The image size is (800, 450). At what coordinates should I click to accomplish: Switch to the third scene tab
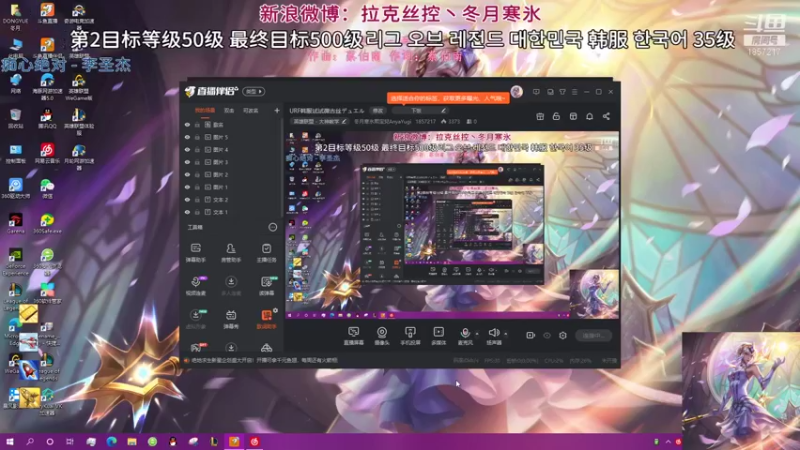click(250, 110)
